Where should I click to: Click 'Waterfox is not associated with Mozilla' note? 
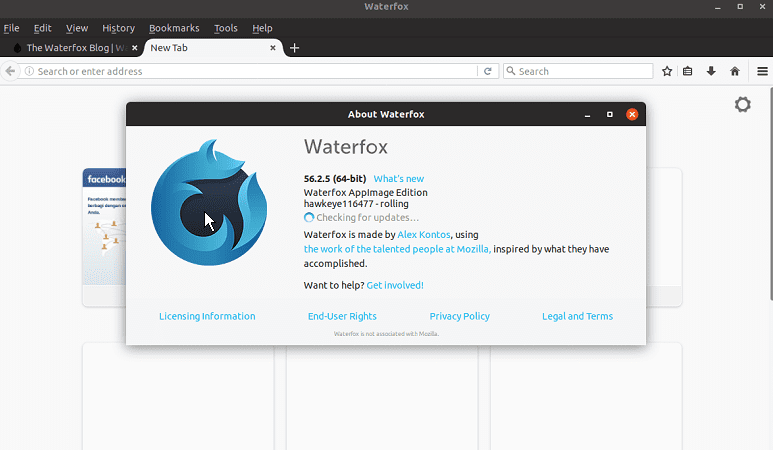(x=386, y=334)
